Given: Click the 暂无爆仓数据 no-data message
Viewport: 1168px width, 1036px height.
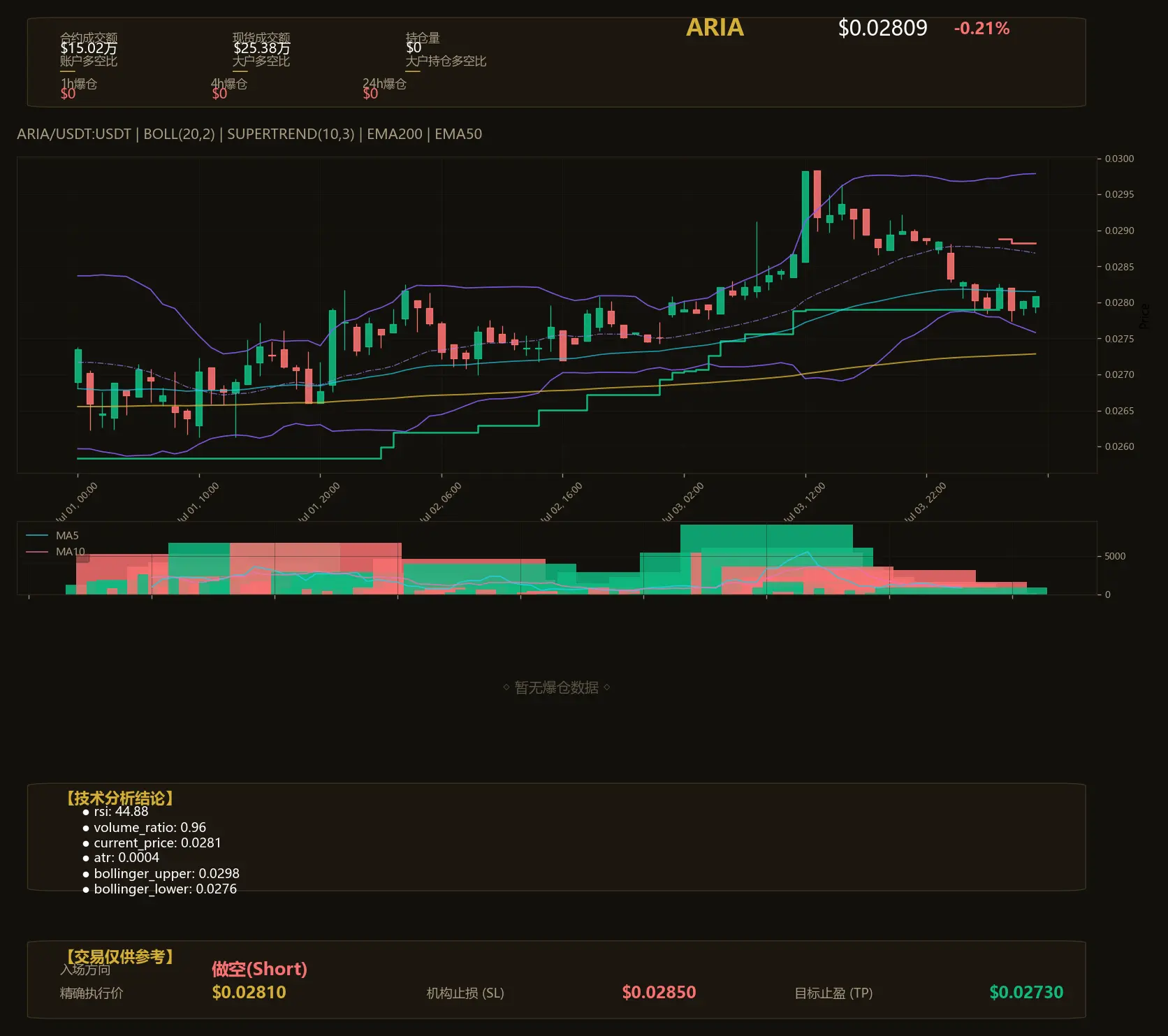Looking at the screenshot, I should (557, 687).
